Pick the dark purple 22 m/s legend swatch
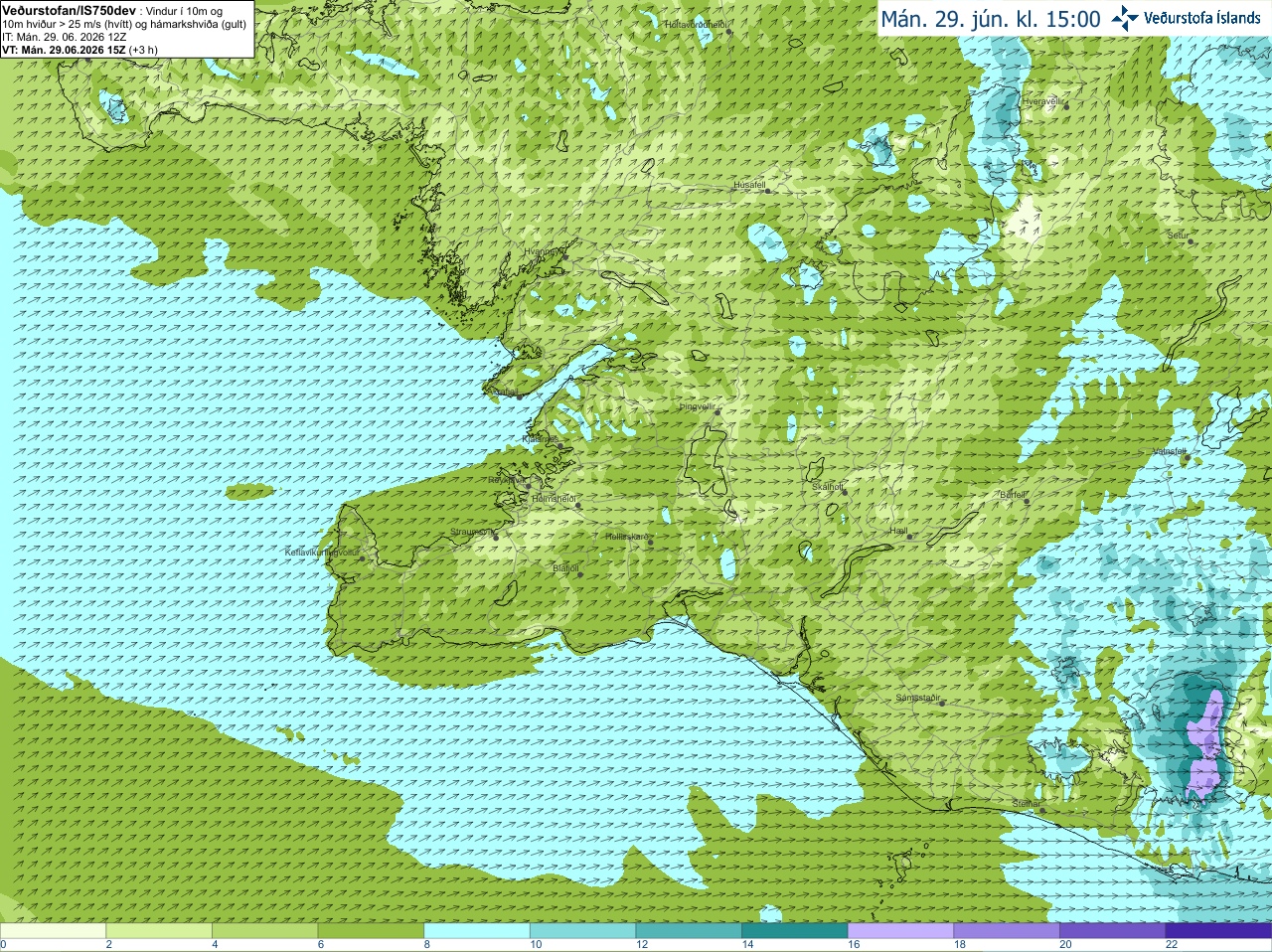1272x952 pixels. (1218, 931)
